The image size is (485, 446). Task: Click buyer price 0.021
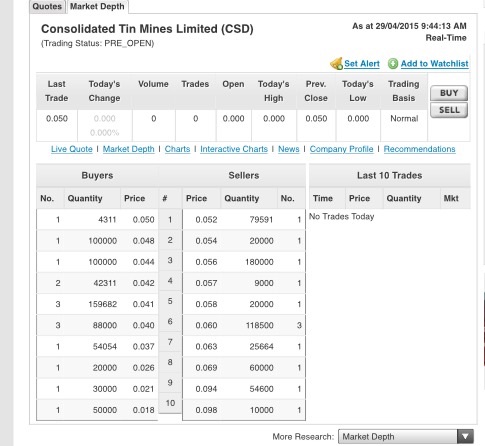[143, 389]
